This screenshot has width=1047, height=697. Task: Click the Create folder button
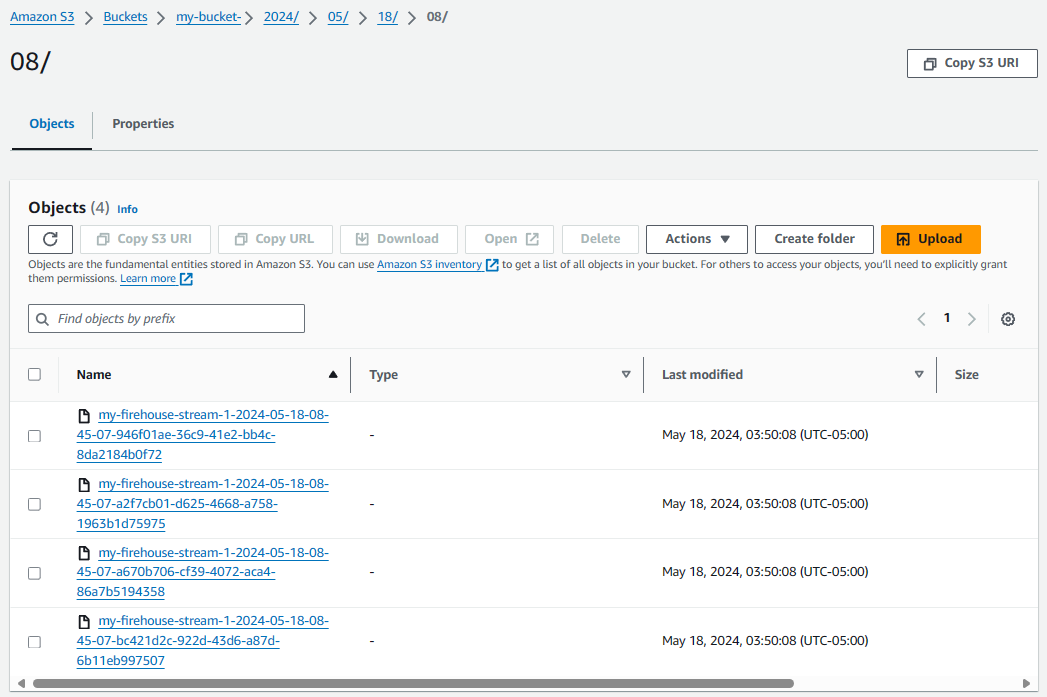[814, 239]
